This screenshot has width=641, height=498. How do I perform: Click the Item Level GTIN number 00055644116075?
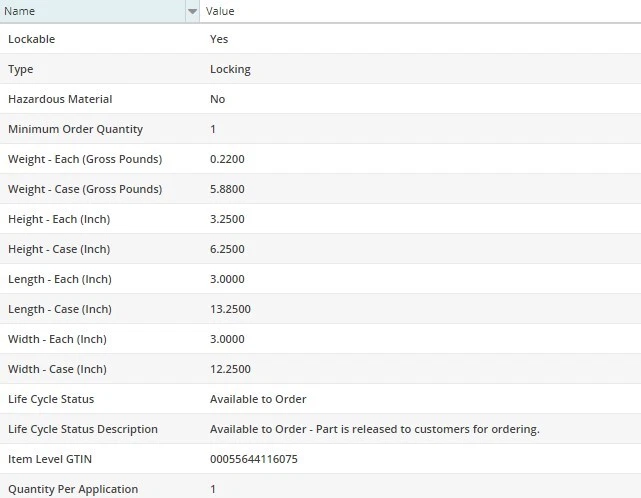[x=254, y=459]
